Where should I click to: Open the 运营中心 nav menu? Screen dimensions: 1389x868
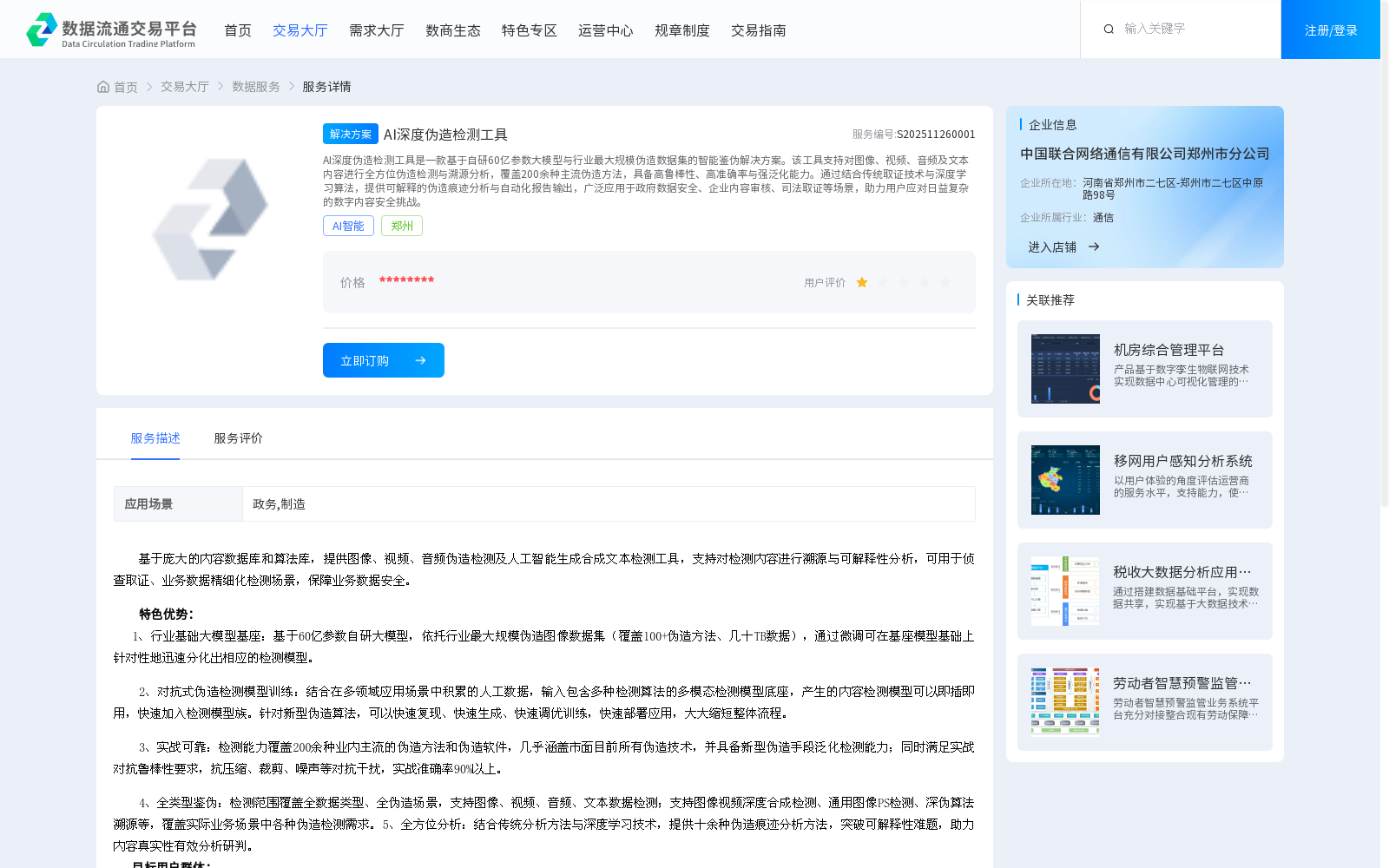[x=606, y=30]
